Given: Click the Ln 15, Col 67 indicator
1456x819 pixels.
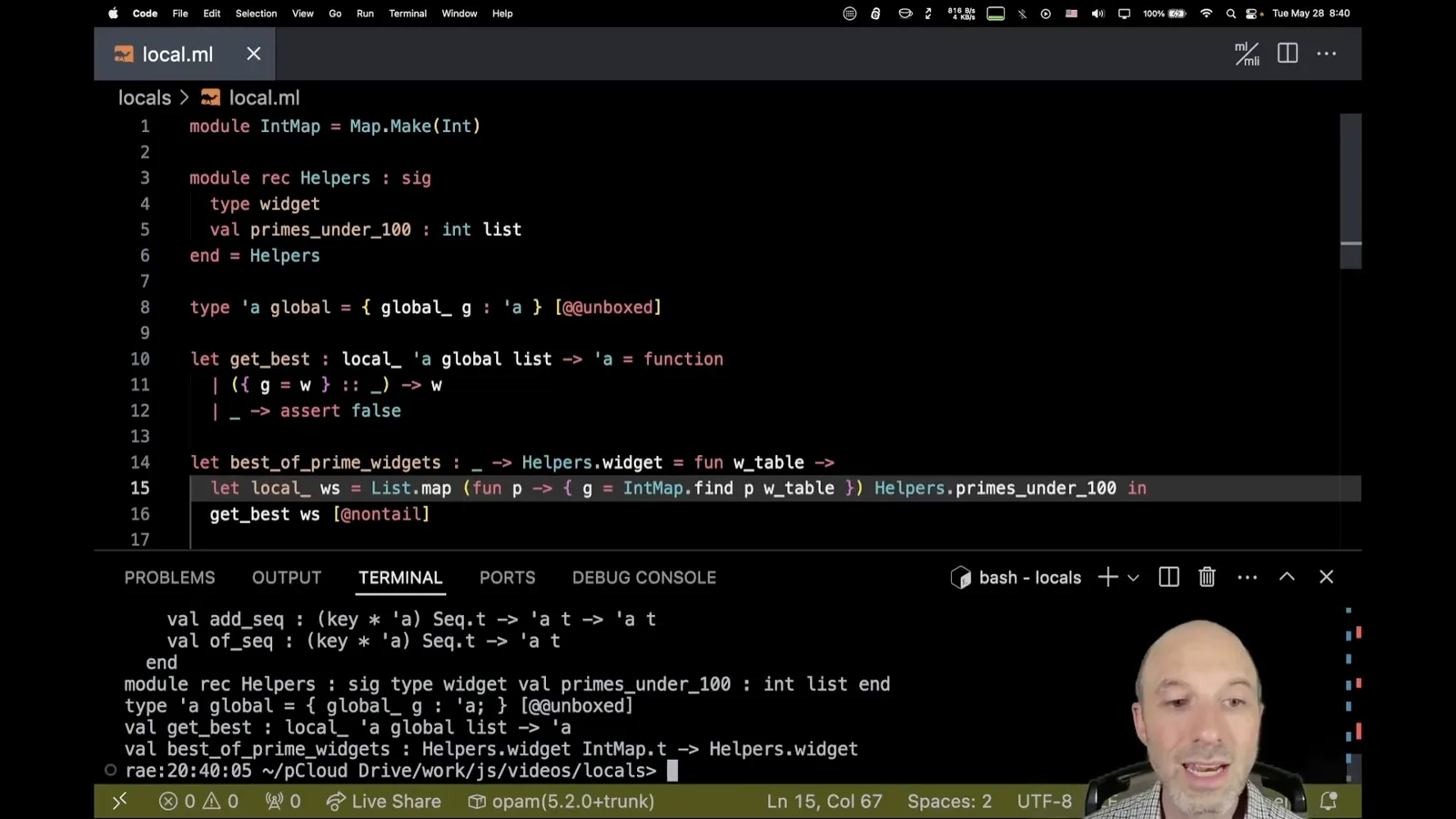Looking at the screenshot, I should 824,802.
